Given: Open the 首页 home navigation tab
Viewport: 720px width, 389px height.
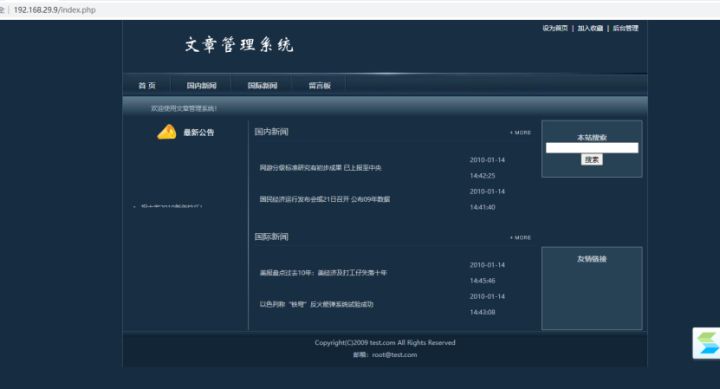Looking at the screenshot, I should [147, 85].
